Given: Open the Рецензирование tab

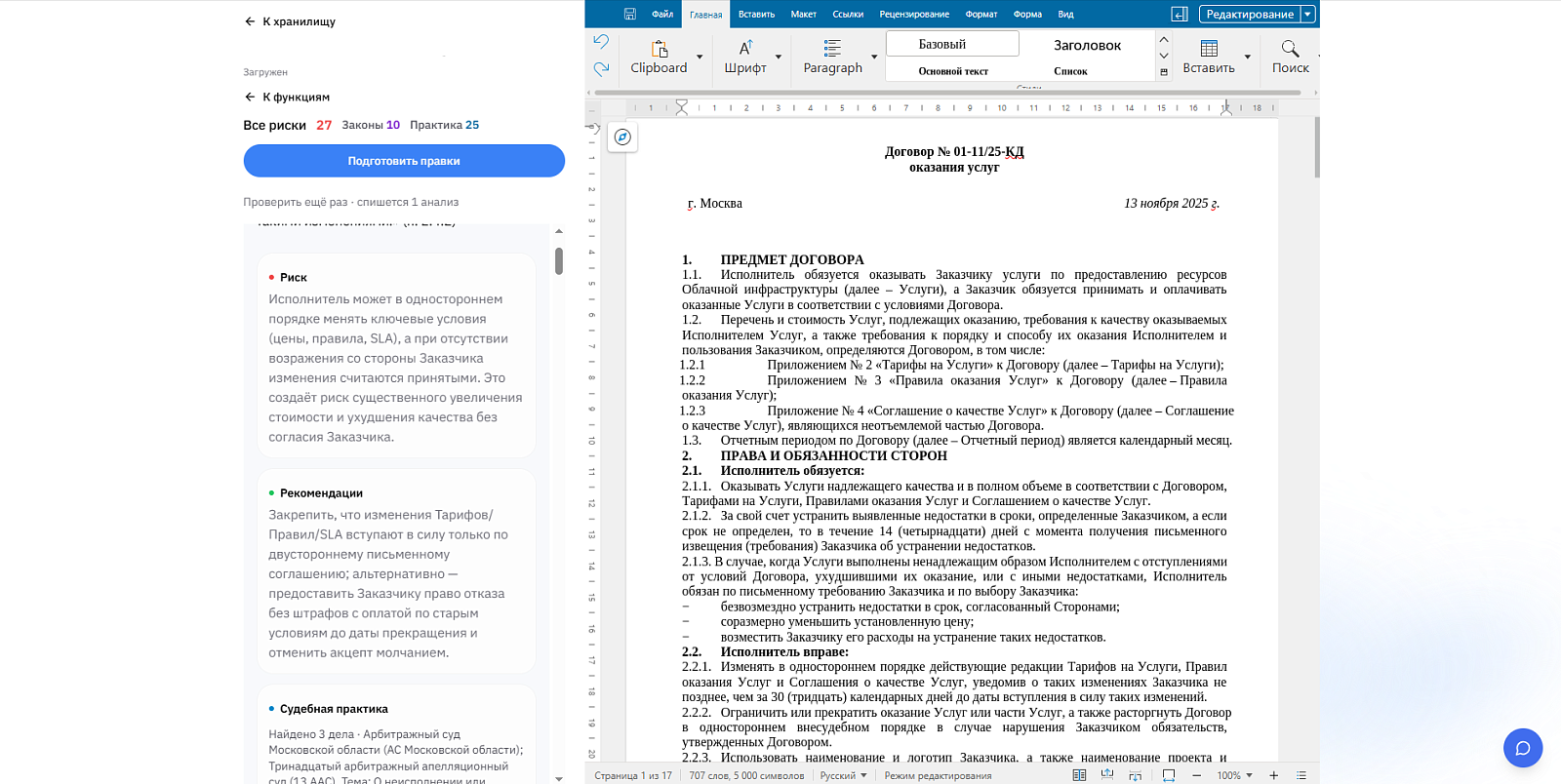Looking at the screenshot, I should [914, 14].
